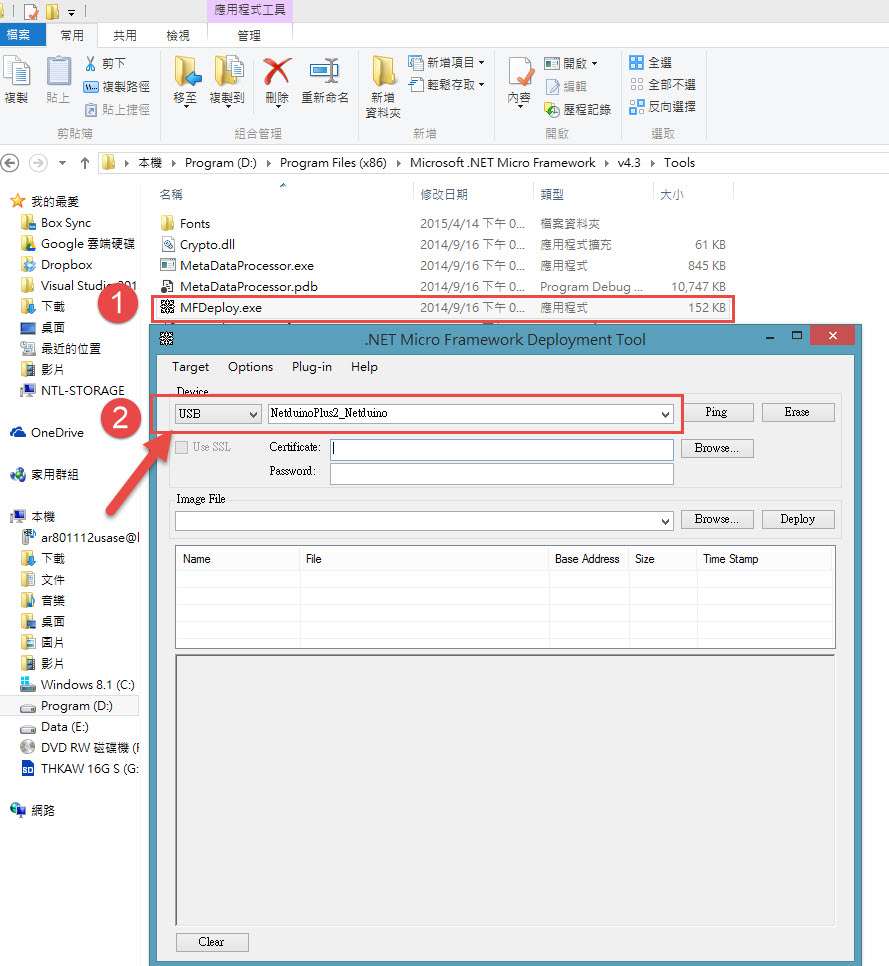Image resolution: width=889 pixels, height=966 pixels.
Task: Go back with the Explorer back arrow
Action: [x=9, y=163]
